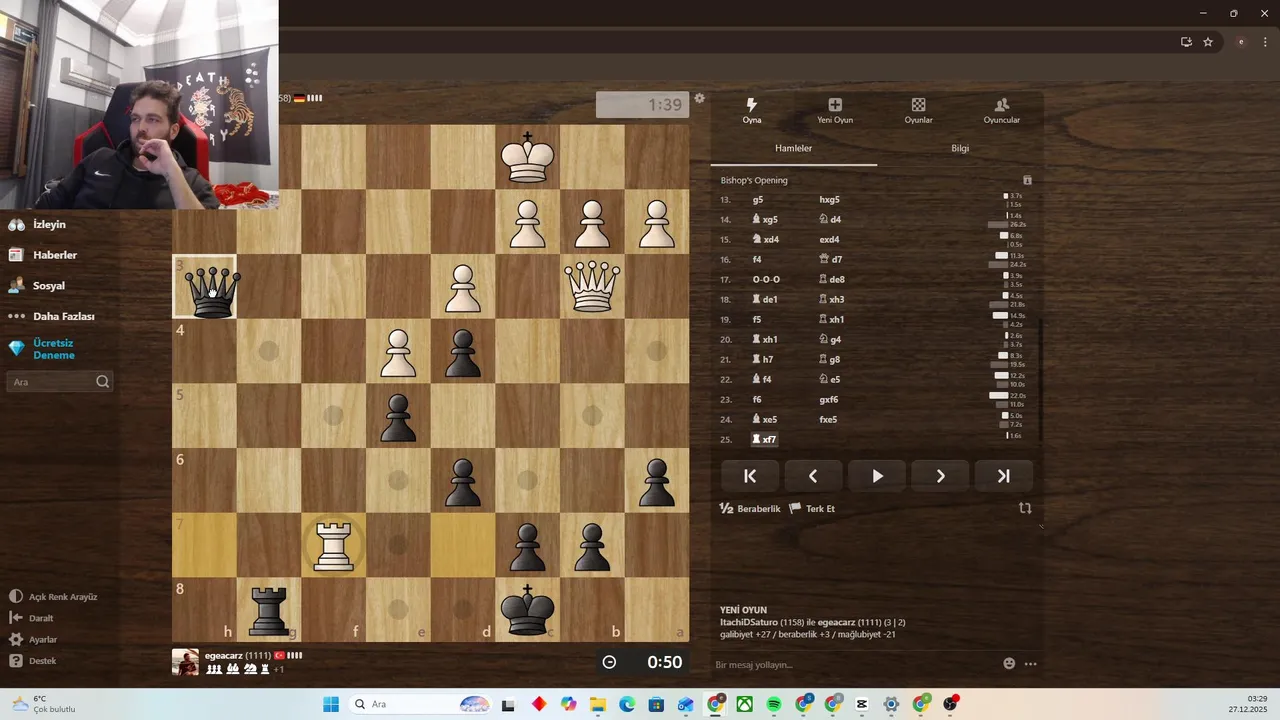The image size is (1280, 720).
Task: Play through the moves automatically
Action: tap(877, 476)
